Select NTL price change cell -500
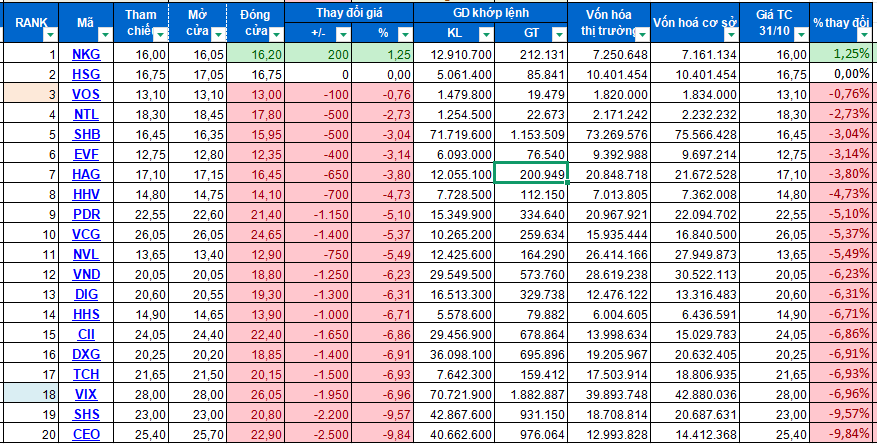 [x=318, y=114]
